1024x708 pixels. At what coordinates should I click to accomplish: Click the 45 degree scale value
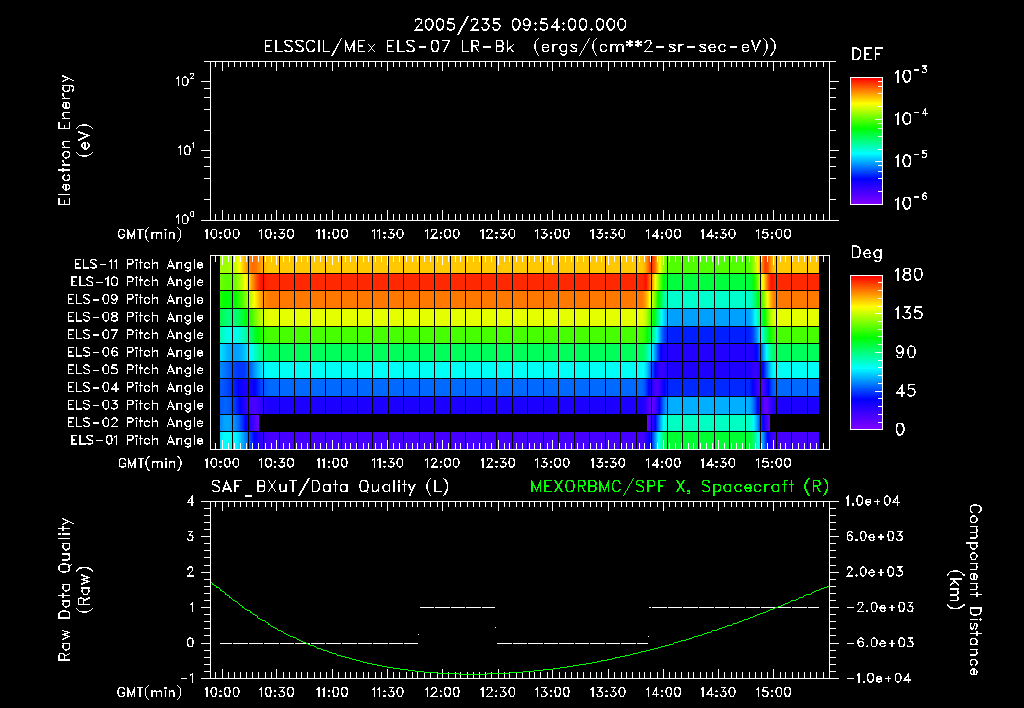tap(906, 391)
